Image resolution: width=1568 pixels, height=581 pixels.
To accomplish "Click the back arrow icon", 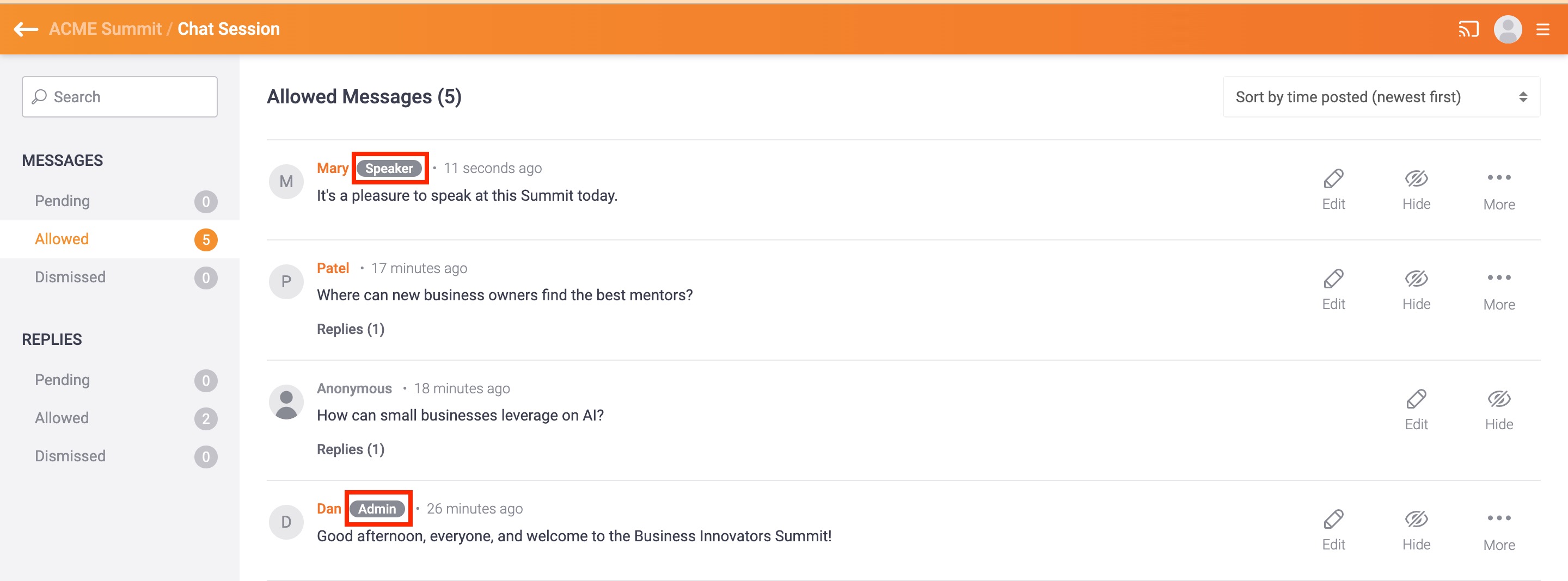I will tap(26, 29).
